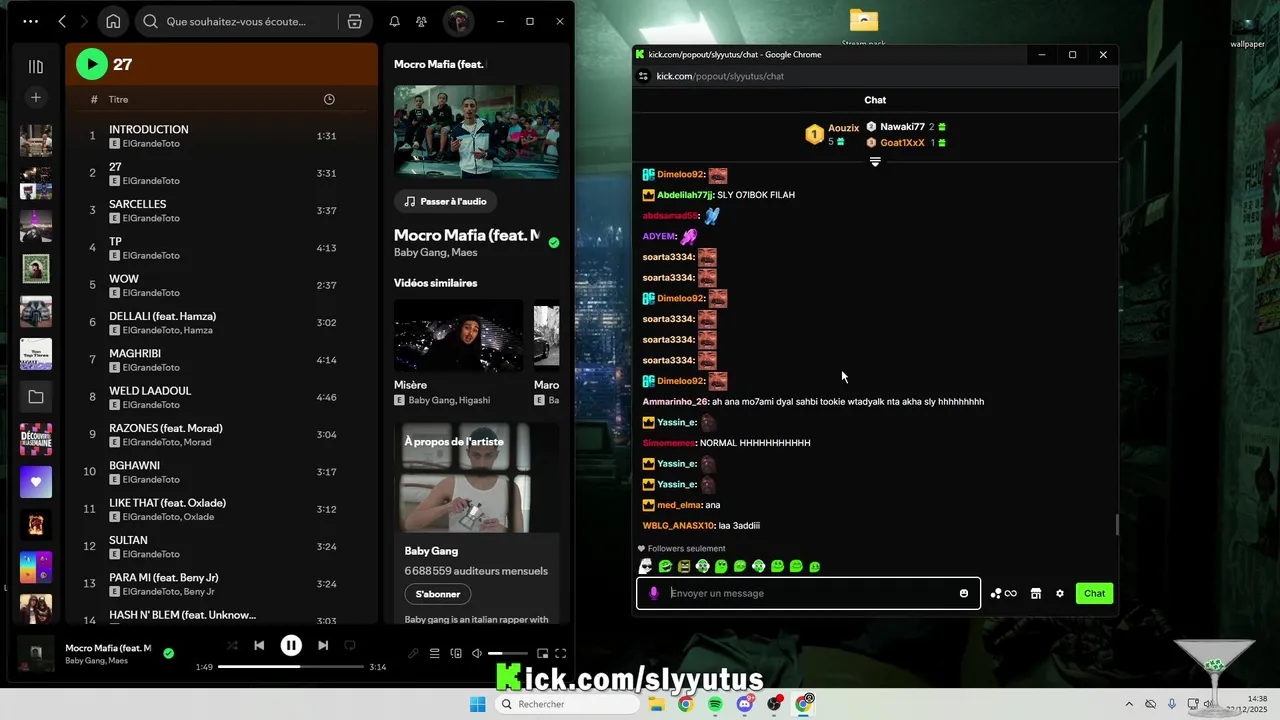
Task: Open the Spotify profile avatar menu
Action: (x=459, y=21)
